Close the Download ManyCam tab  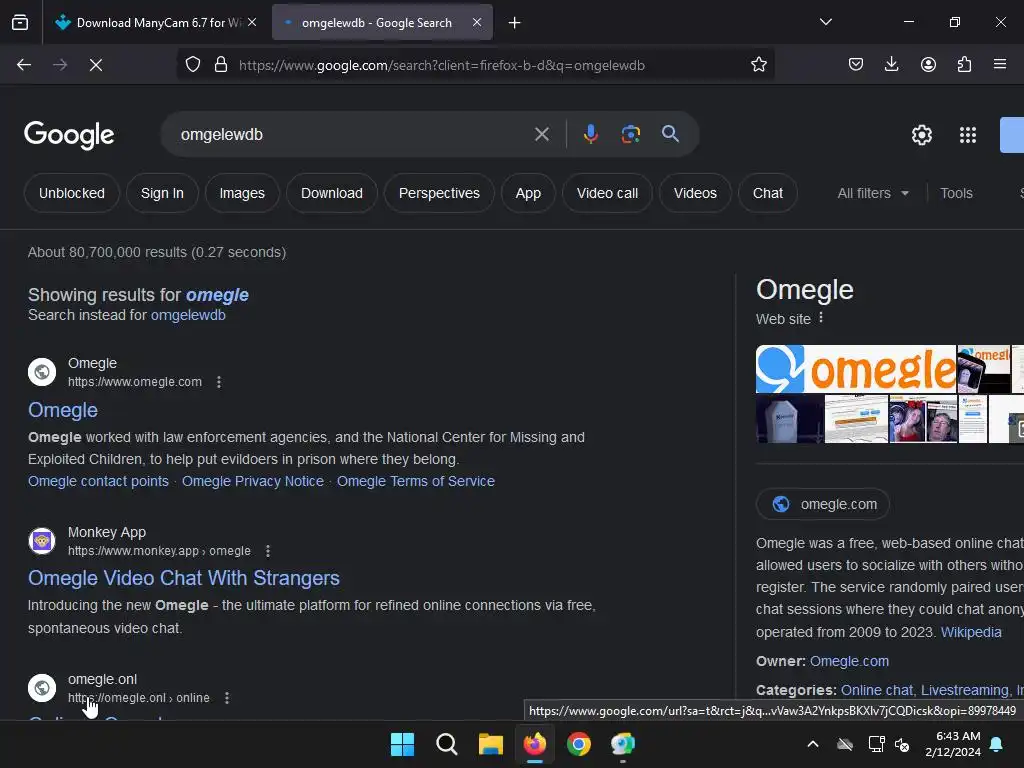pos(252,23)
